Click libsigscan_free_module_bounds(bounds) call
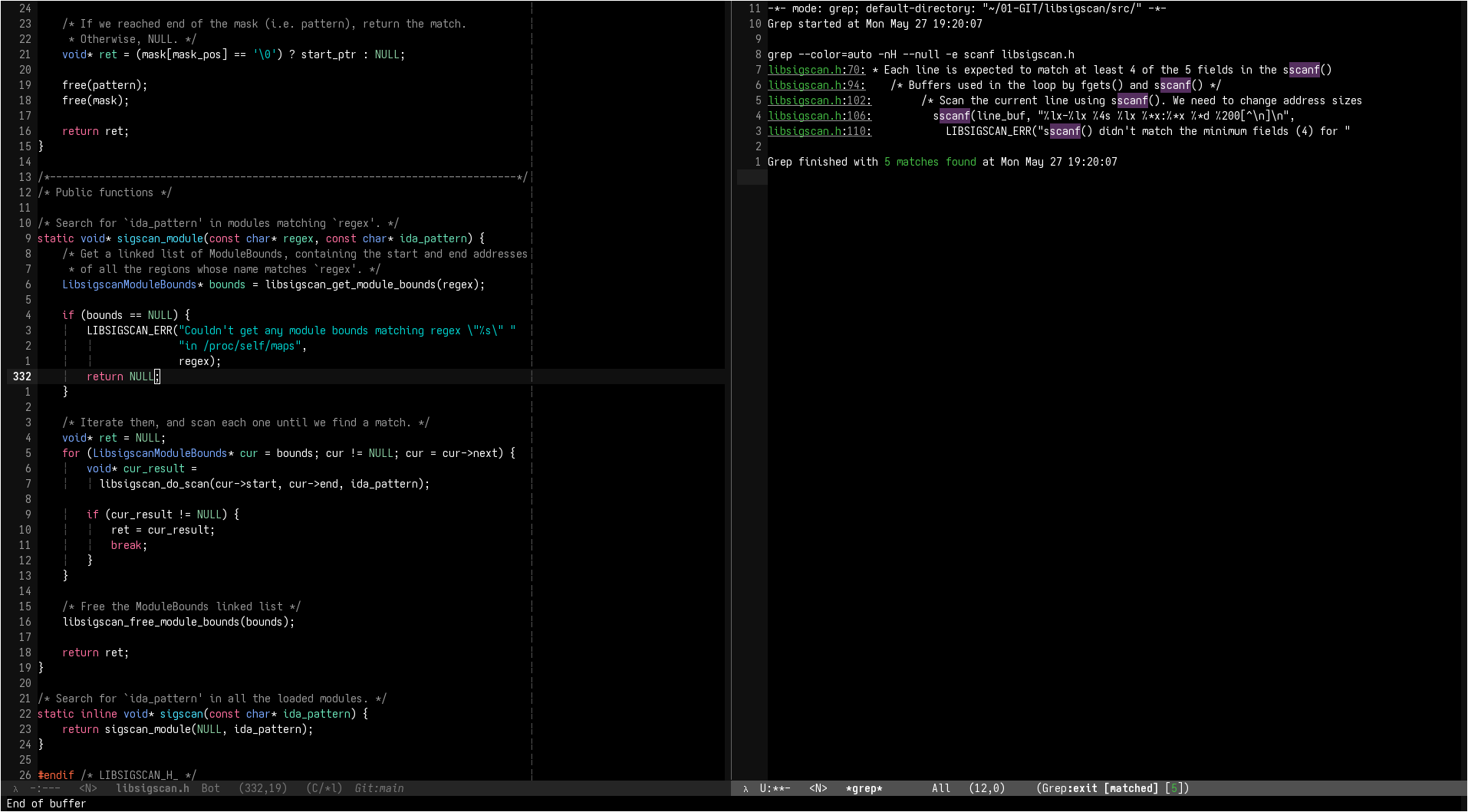The width and height of the screenshot is (1468, 812). coord(179,622)
